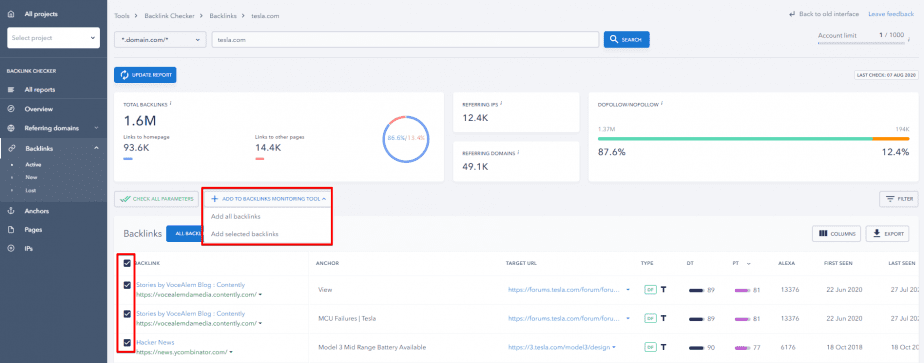Toggle the select-all checkbox in Backlink header

pos(127,263)
